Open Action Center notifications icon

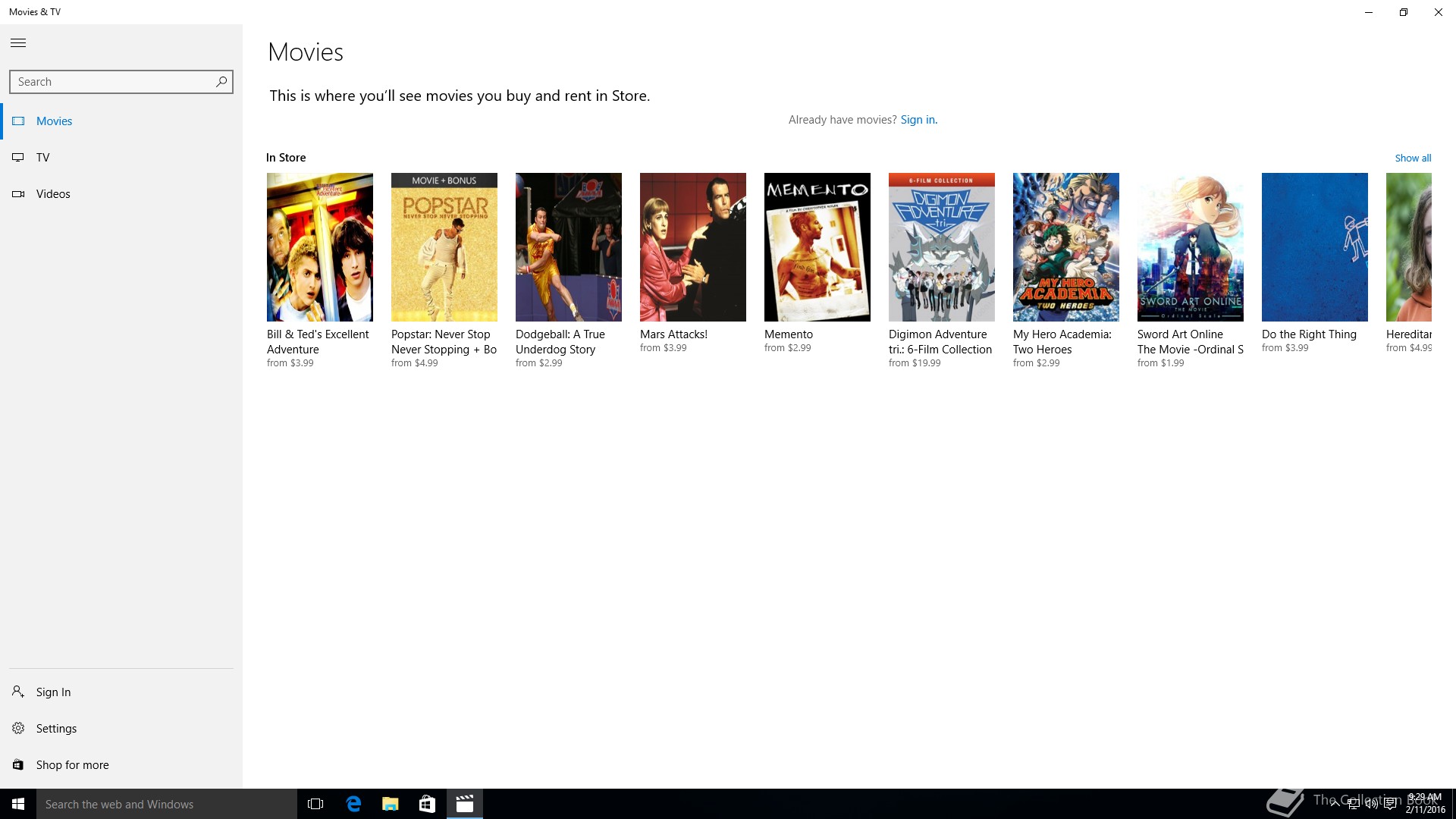(x=1390, y=804)
